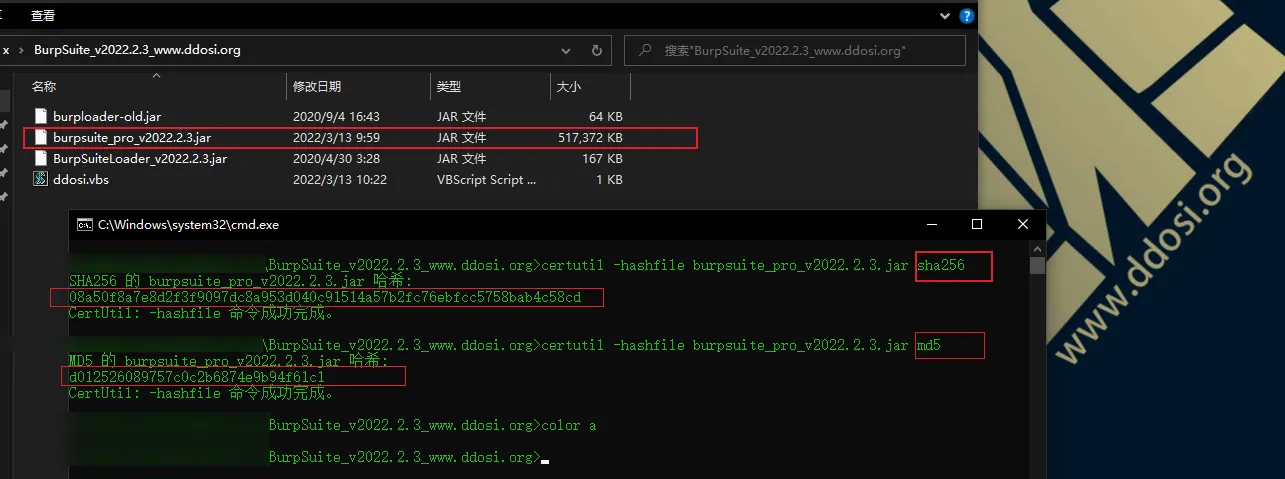1285x479 pixels.
Task: Click the MD5 hash value line in cmd
Action: point(196,377)
